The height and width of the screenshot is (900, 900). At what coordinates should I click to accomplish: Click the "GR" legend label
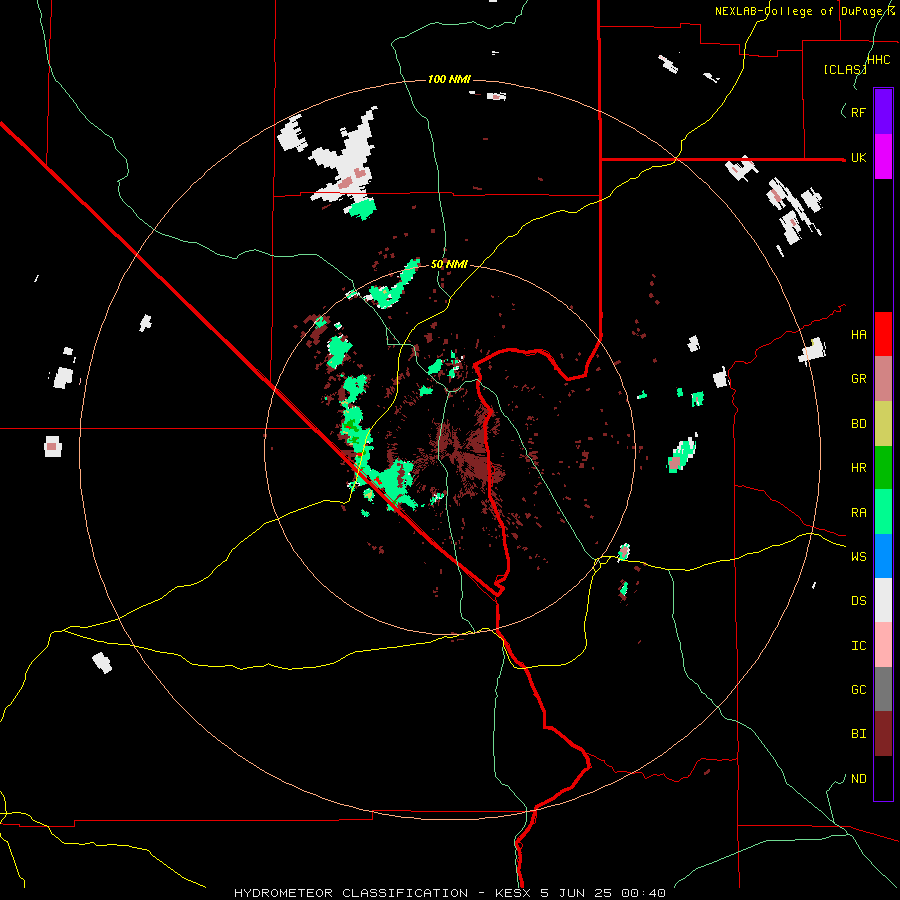(858, 379)
